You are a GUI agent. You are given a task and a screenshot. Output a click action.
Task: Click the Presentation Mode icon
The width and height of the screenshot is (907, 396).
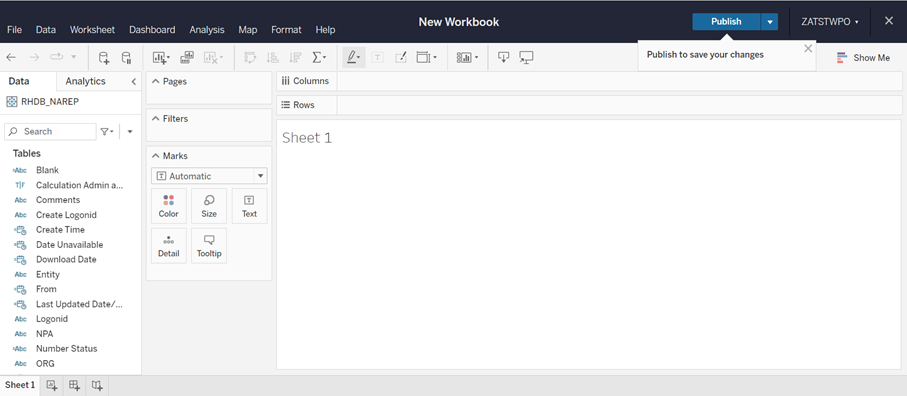(526, 57)
